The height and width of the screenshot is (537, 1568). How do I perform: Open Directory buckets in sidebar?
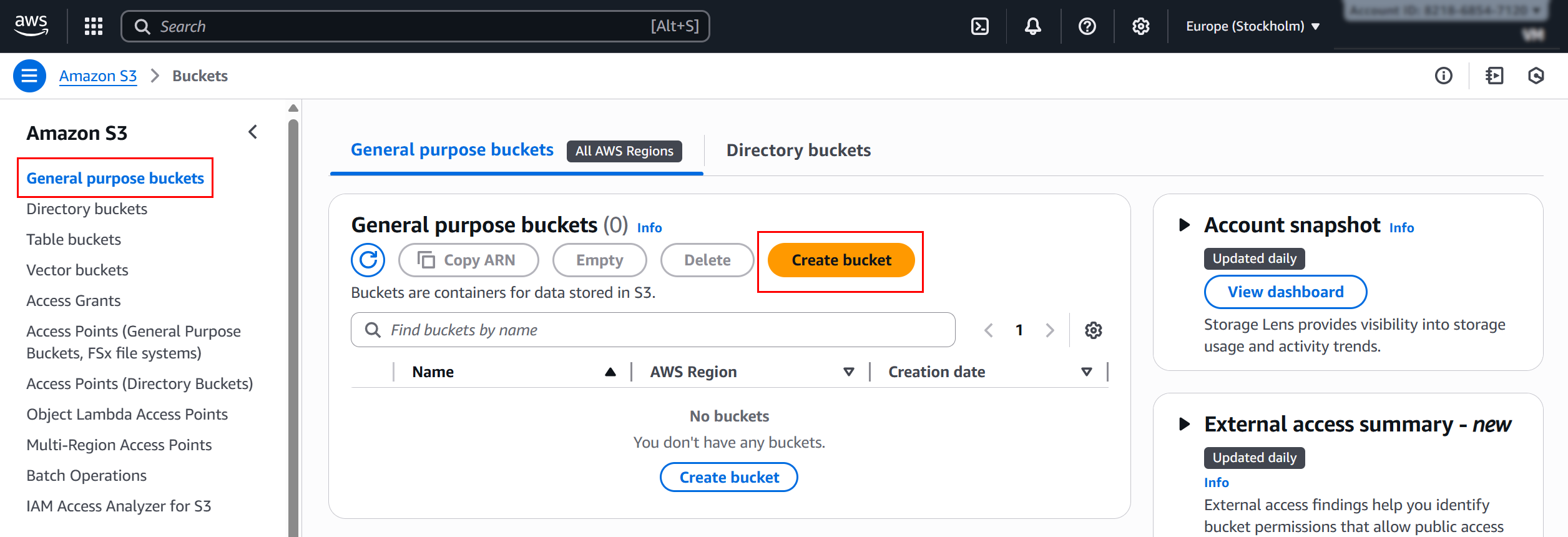point(87,209)
